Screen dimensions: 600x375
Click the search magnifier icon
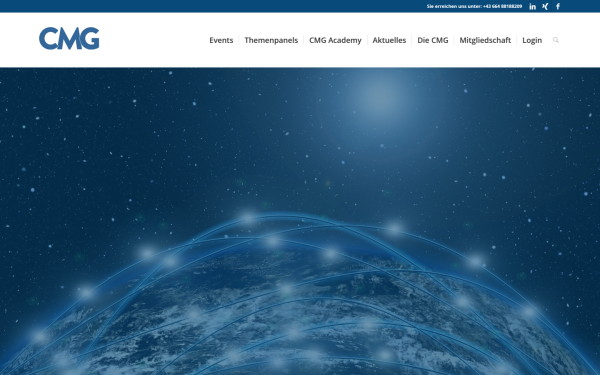click(556, 40)
